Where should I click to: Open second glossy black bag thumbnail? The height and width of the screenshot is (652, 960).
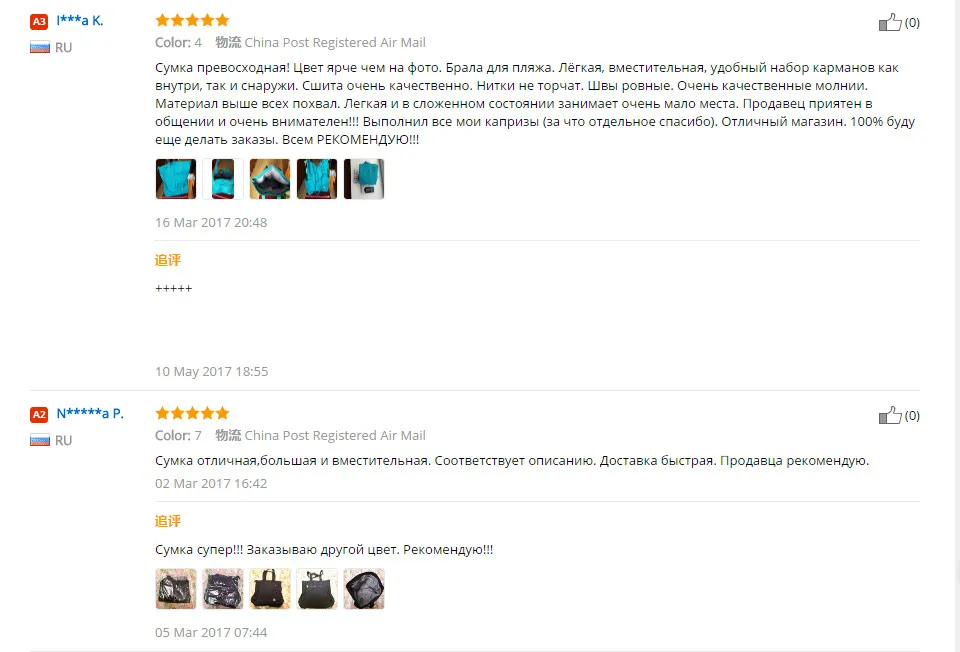[223, 589]
